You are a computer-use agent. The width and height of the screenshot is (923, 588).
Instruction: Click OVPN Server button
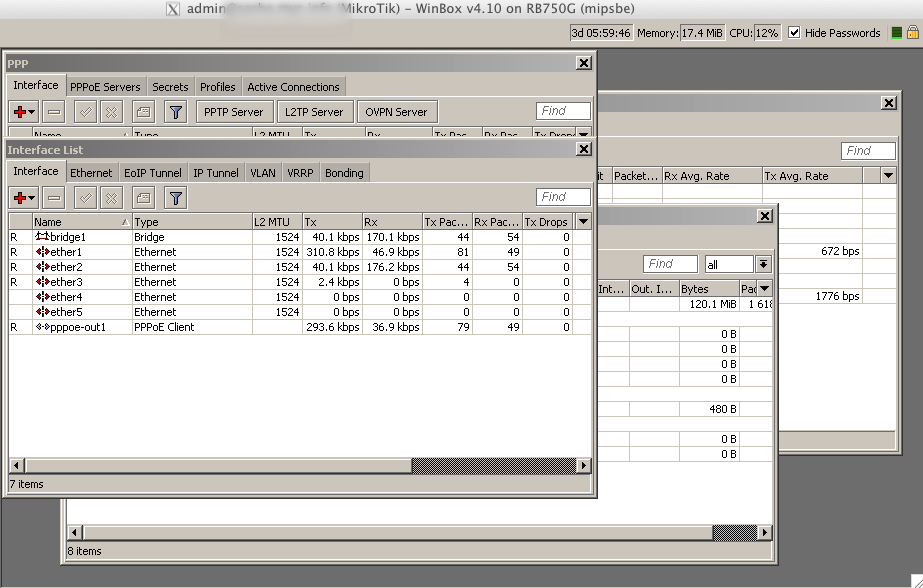pos(396,112)
